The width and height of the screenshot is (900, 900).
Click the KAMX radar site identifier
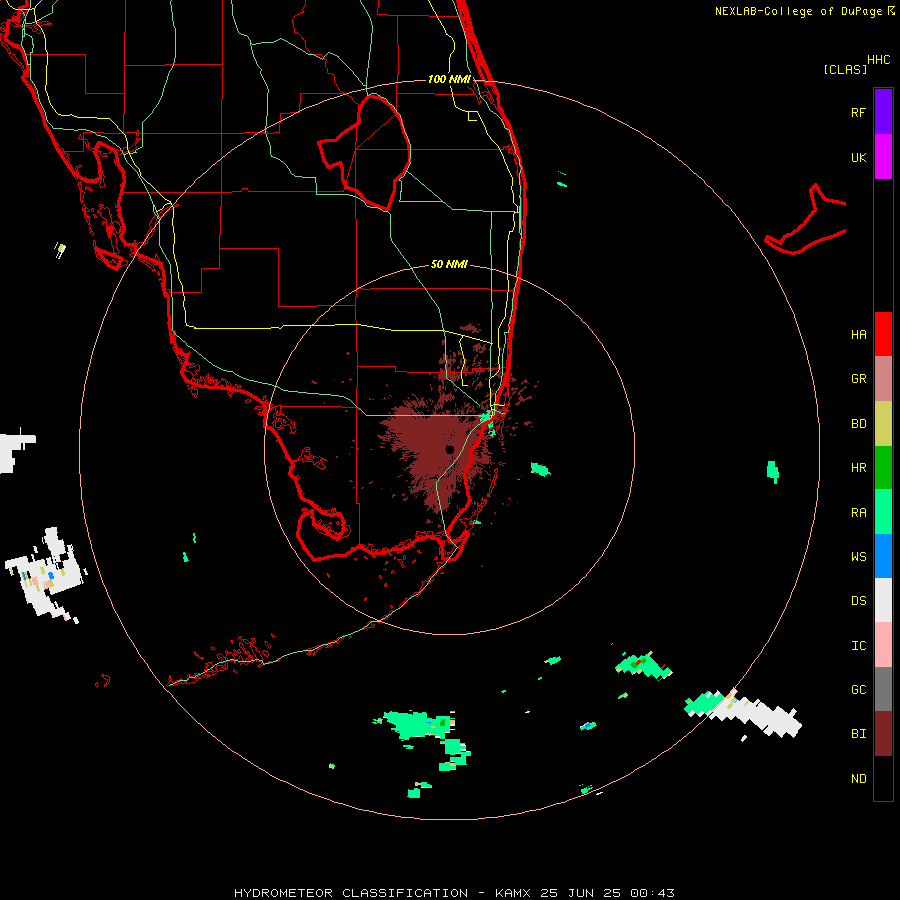512,893
